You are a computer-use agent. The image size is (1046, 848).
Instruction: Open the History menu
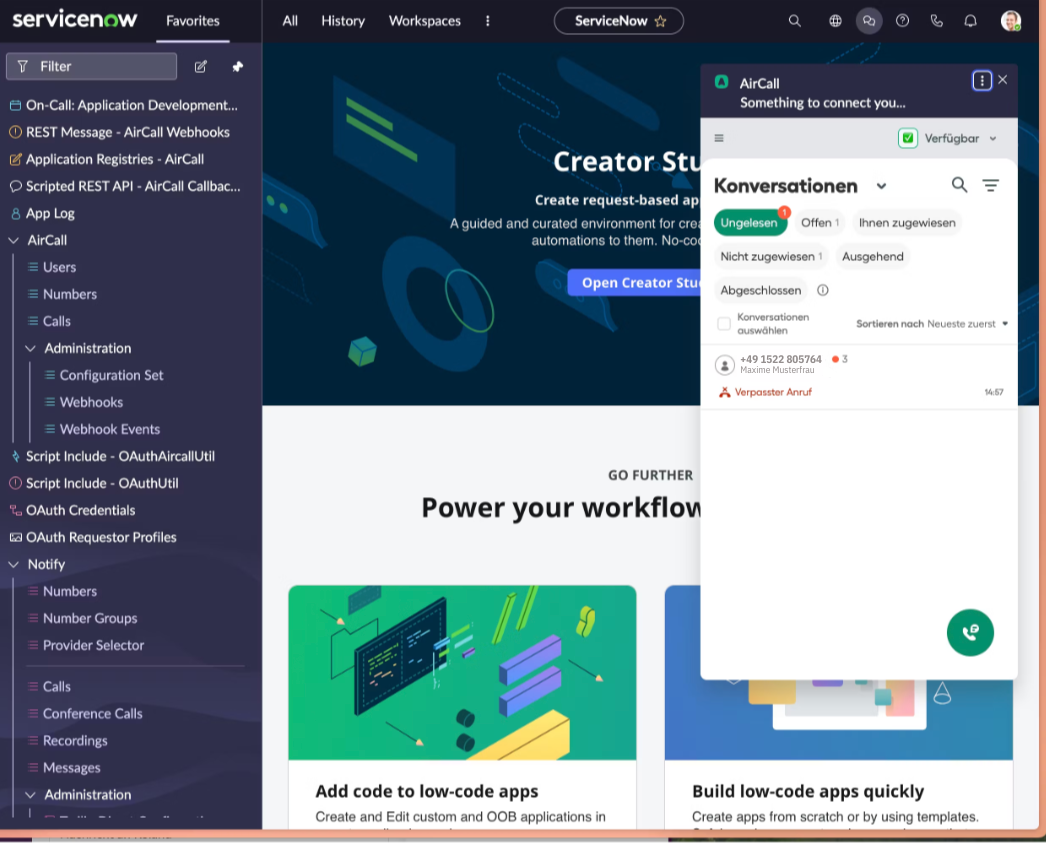(343, 21)
